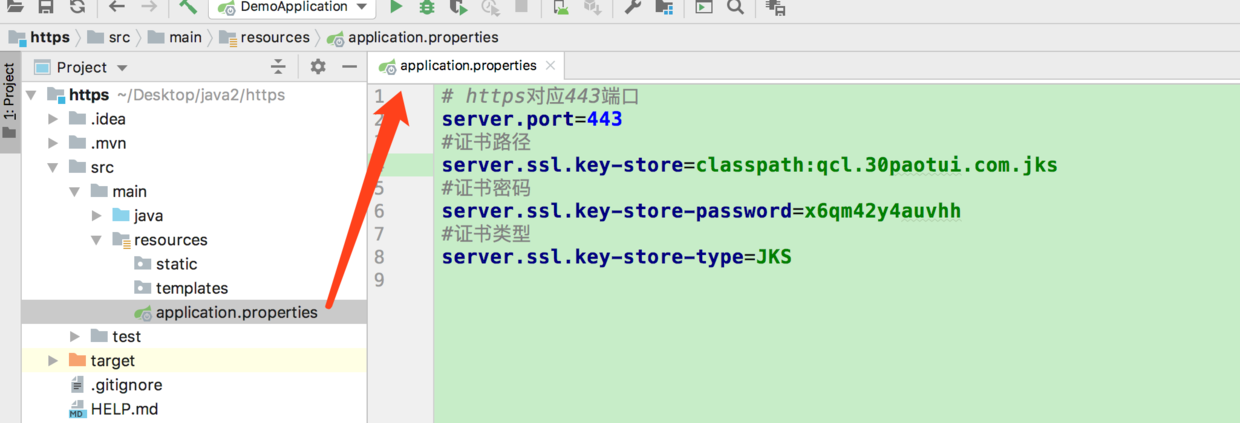Image resolution: width=1240 pixels, height=423 pixels.
Task: Click the server.port=443 line
Action: click(x=532, y=119)
